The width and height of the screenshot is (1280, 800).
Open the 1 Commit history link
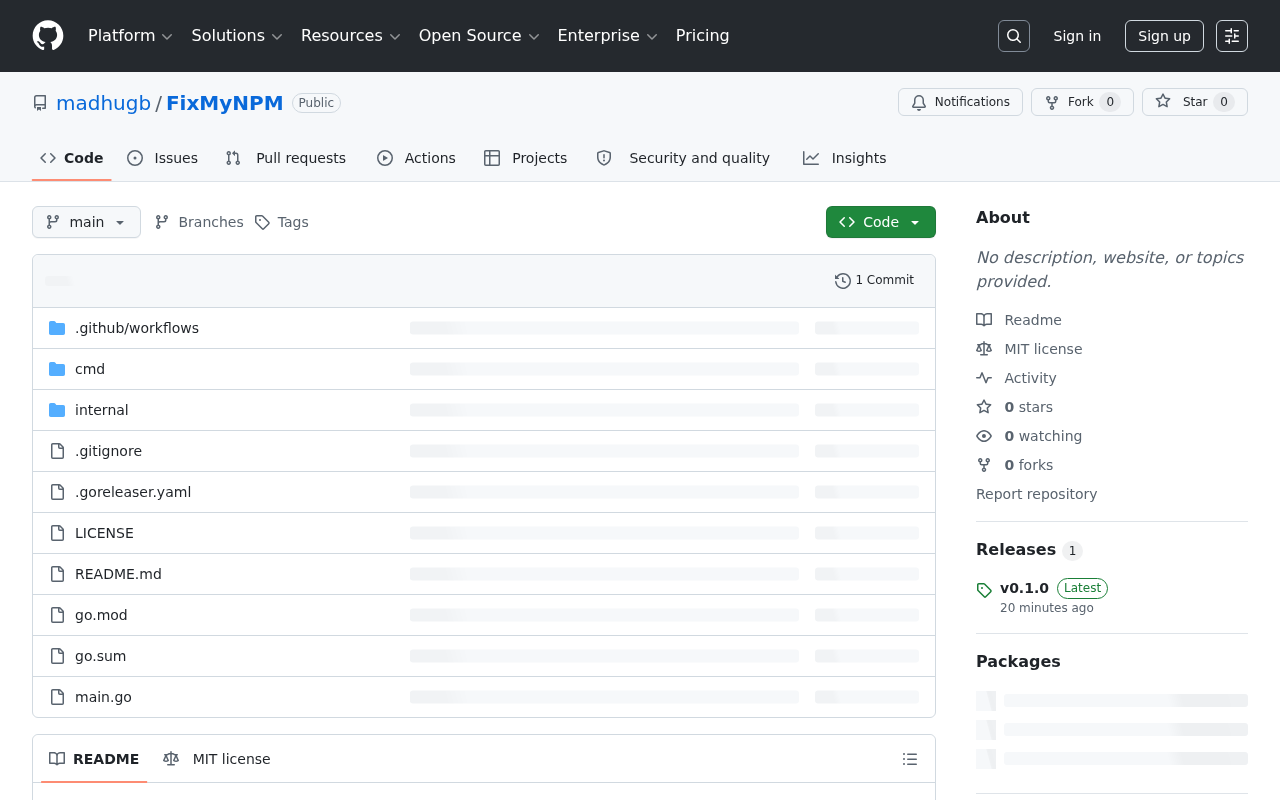(x=875, y=281)
